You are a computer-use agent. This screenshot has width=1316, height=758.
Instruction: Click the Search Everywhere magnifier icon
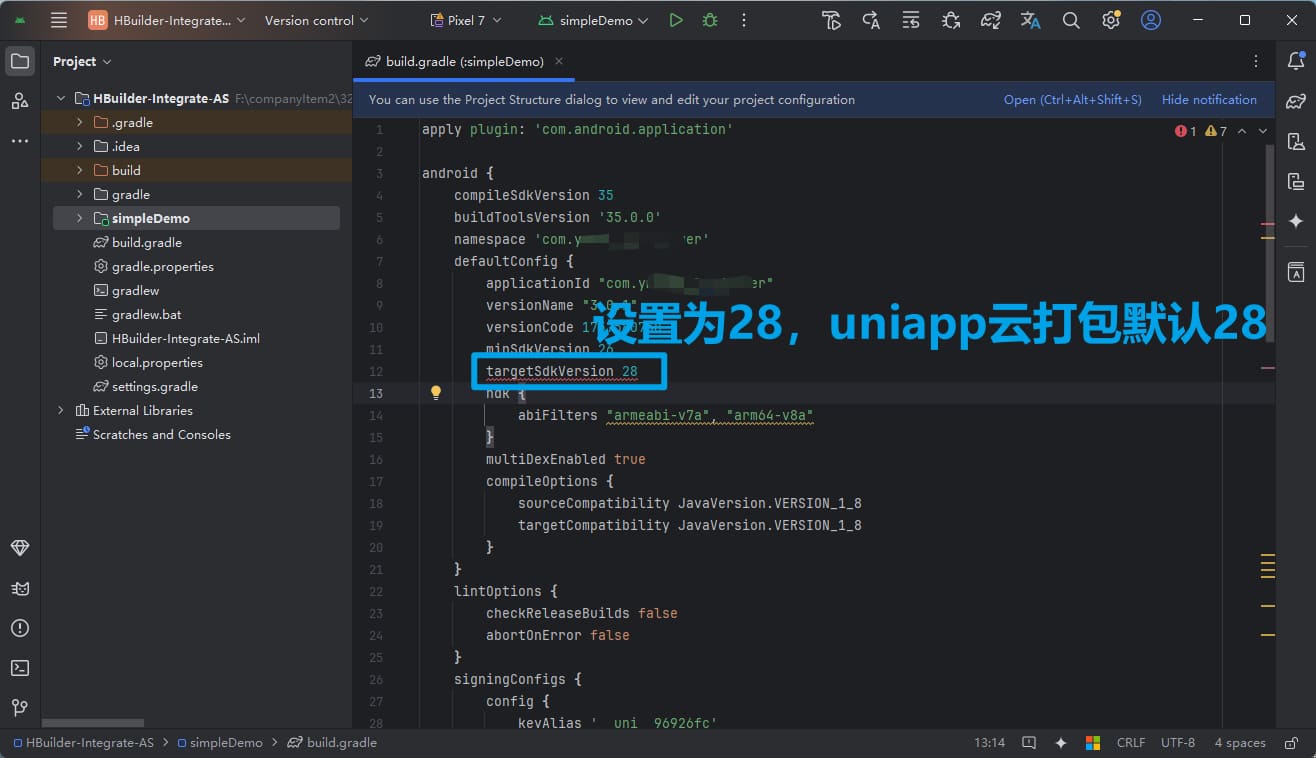pos(1071,20)
